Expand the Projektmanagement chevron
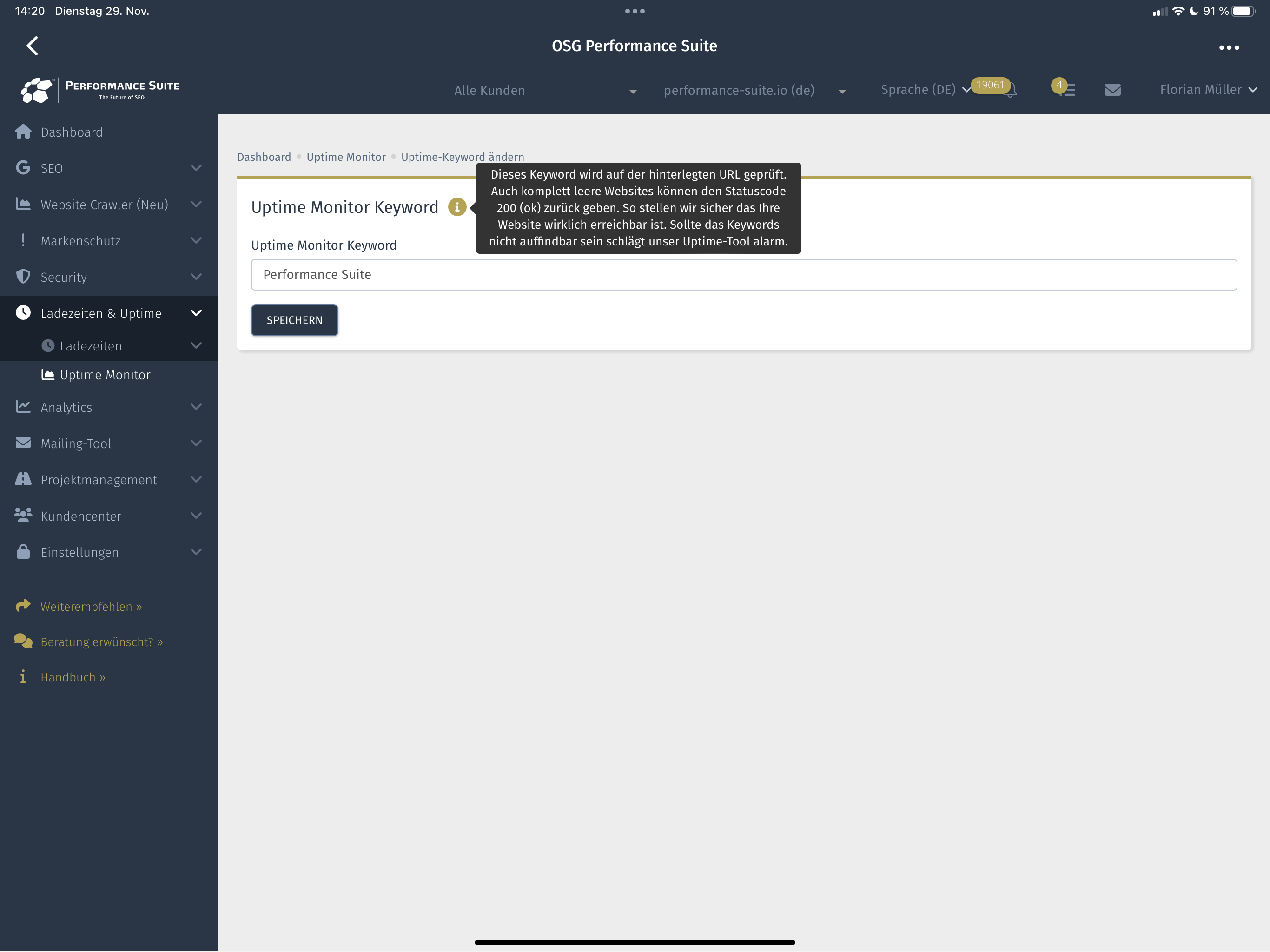Screen dimensions: 1270x952 pos(196,479)
